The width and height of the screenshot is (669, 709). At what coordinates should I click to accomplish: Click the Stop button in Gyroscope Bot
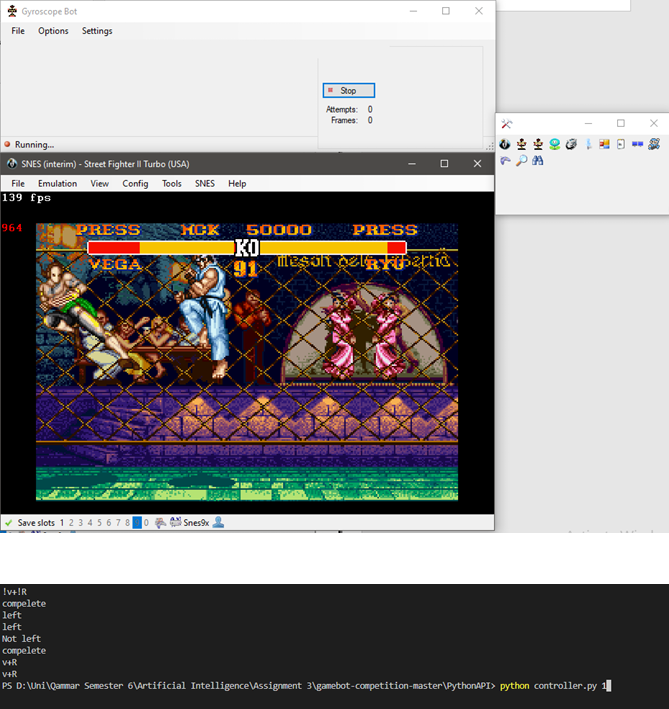click(349, 90)
